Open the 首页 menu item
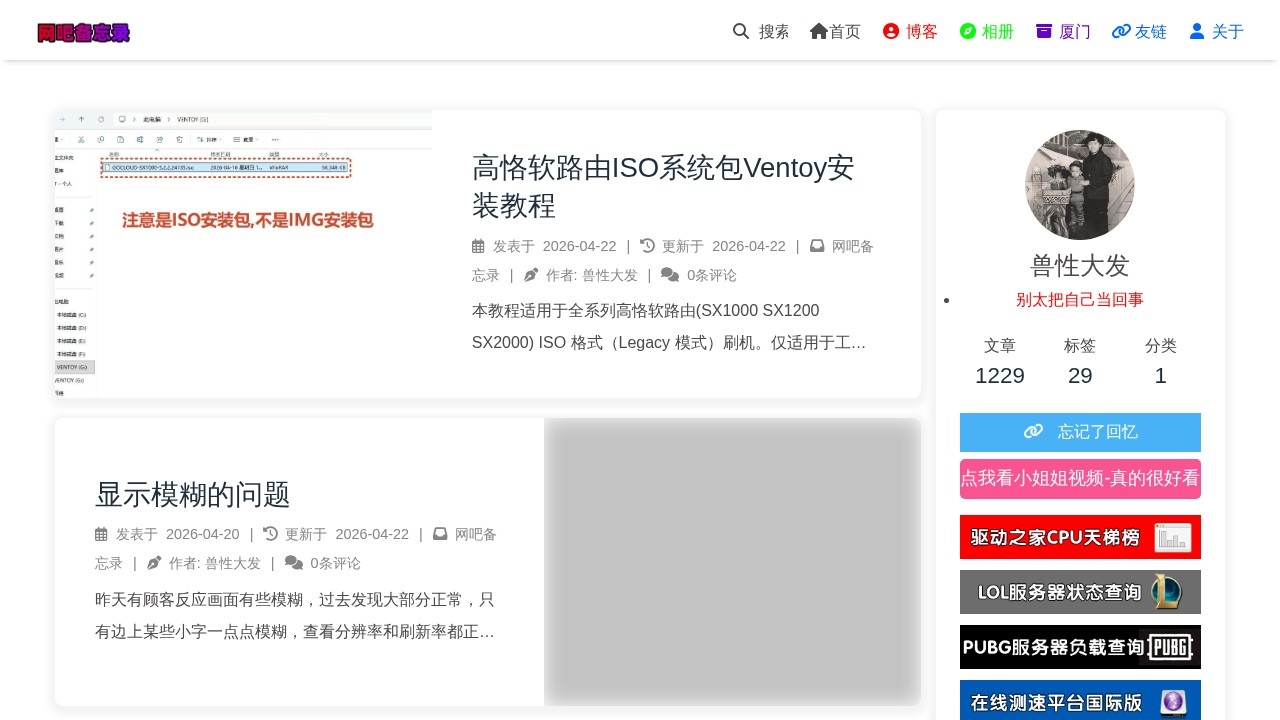This screenshot has width=1280, height=720. [835, 31]
